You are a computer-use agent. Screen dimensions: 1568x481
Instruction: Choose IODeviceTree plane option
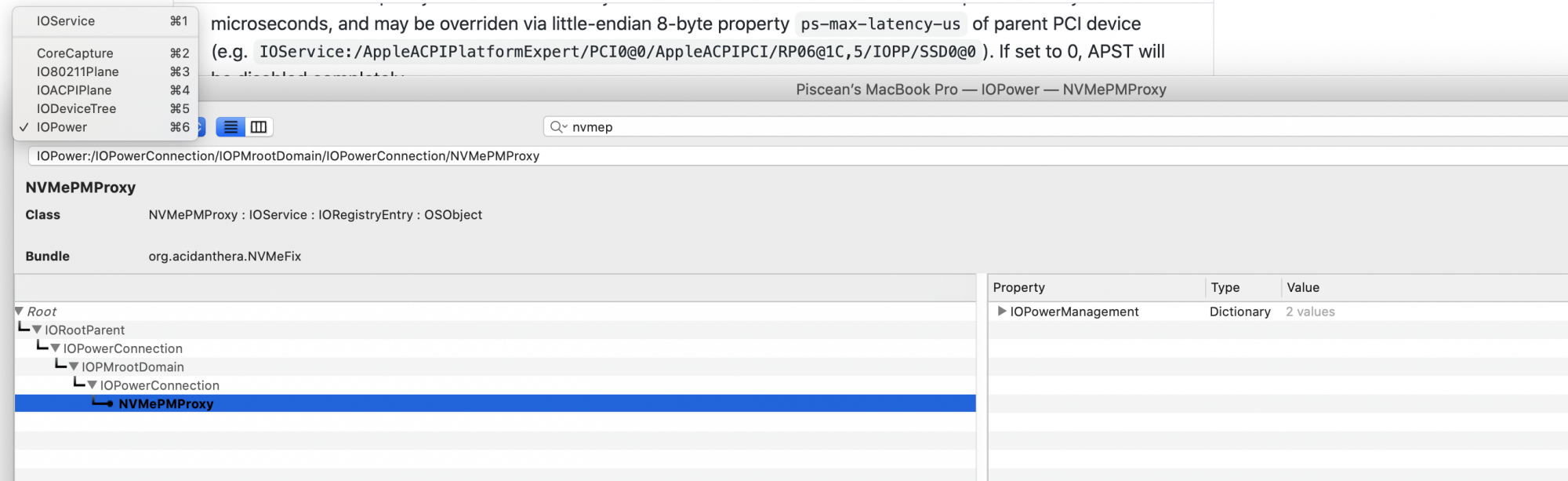tap(76, 108)
